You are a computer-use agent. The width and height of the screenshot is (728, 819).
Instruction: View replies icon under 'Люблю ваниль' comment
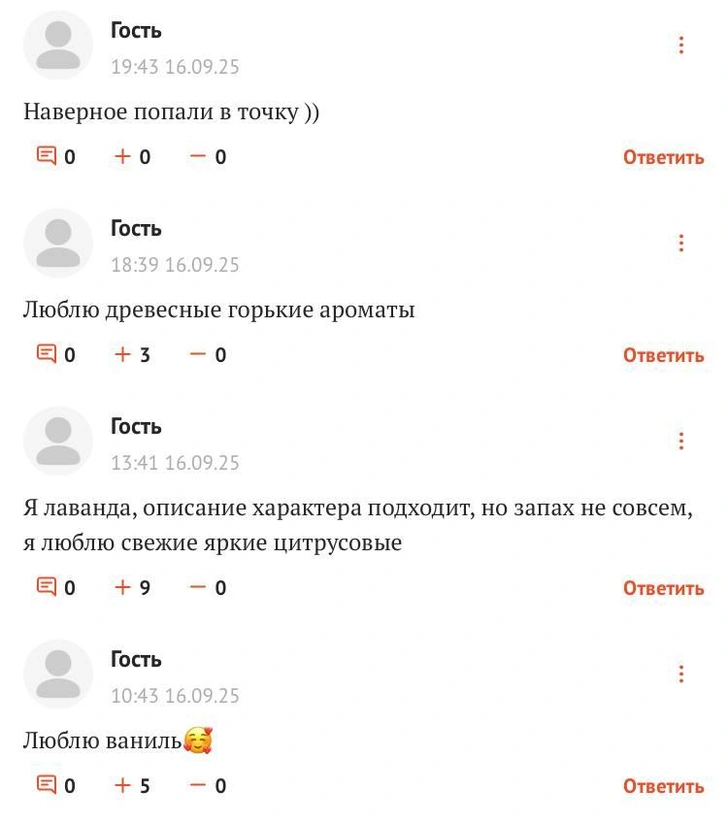tap(46, 786)
